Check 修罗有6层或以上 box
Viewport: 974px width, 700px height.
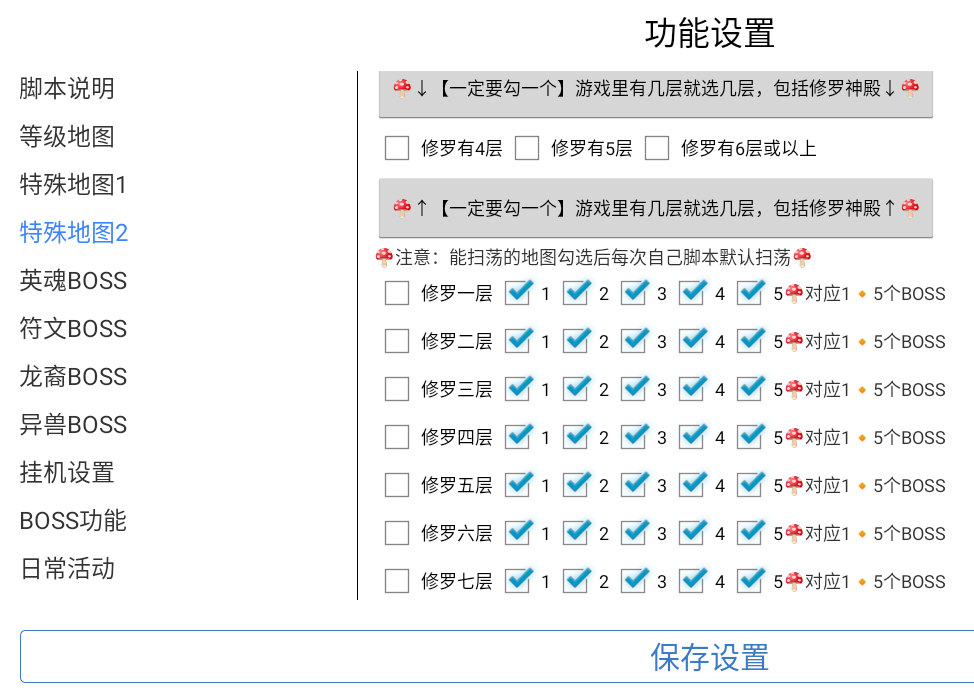pyautogui.click(x=657, y=149)
